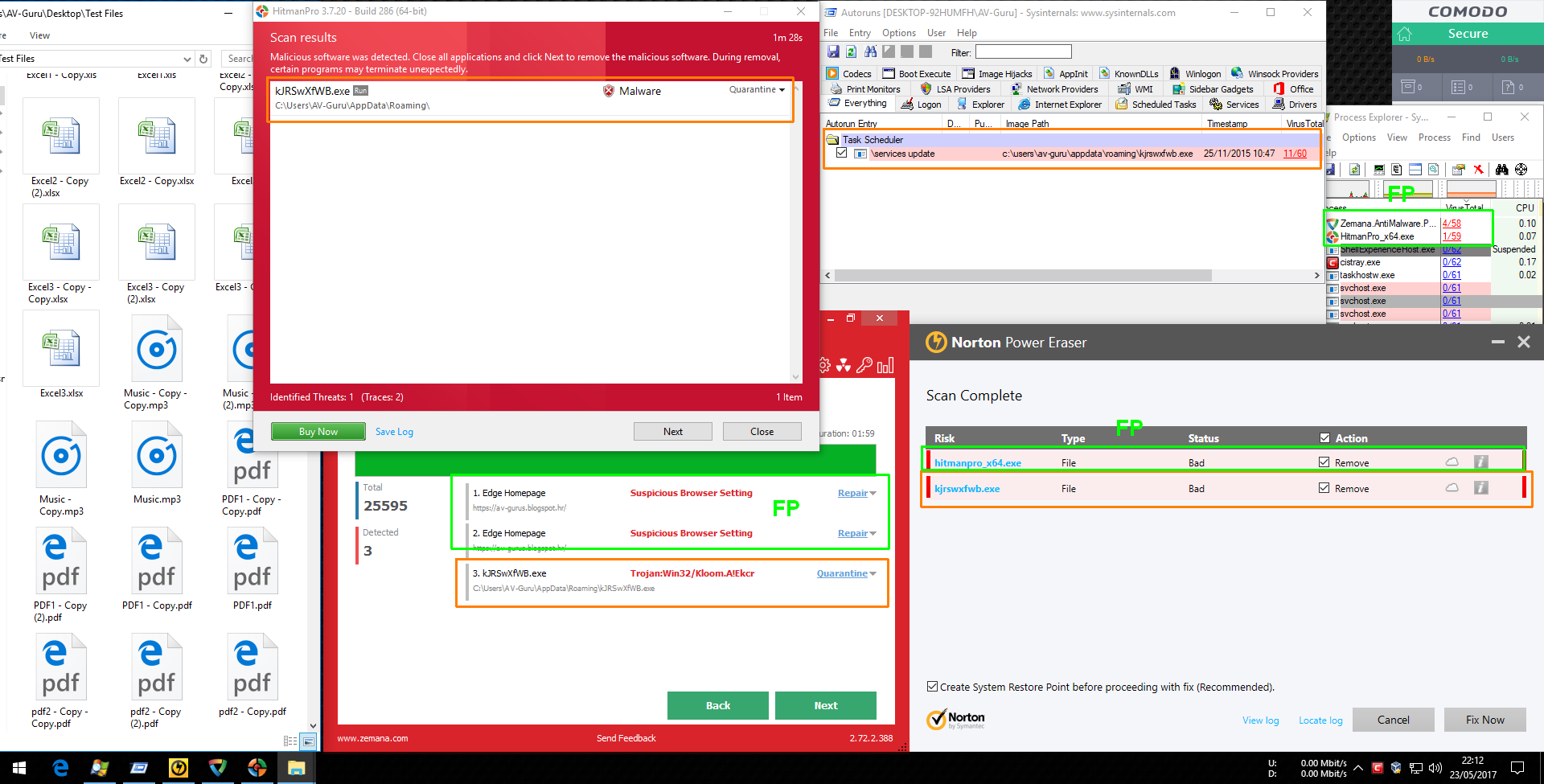Toggle Create System Restore Point checkbox
Viewport: 1544px width, 784px height.
(932, 687)
